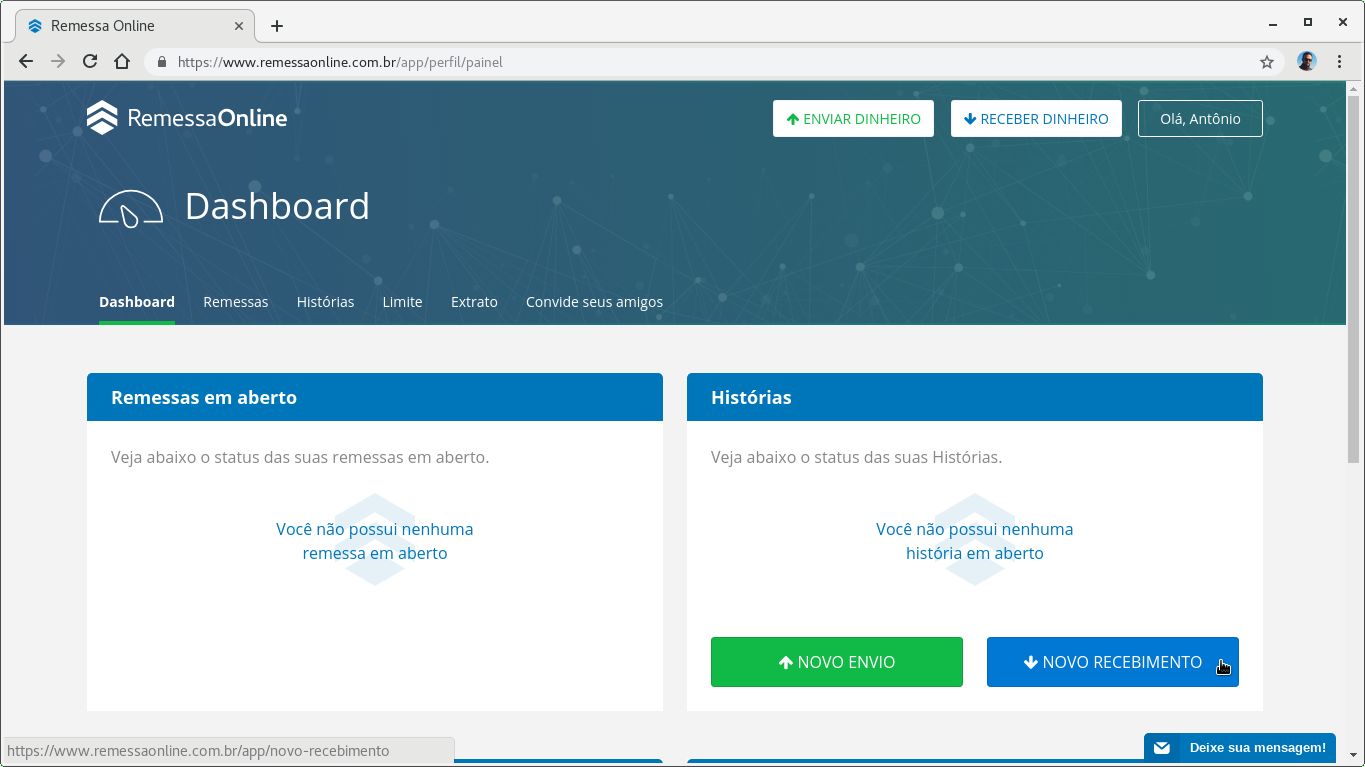Click RECEBER DINHEIRO button
Screen dimensions: 1365x767
pyautogui.click(x=1036, y=119)
